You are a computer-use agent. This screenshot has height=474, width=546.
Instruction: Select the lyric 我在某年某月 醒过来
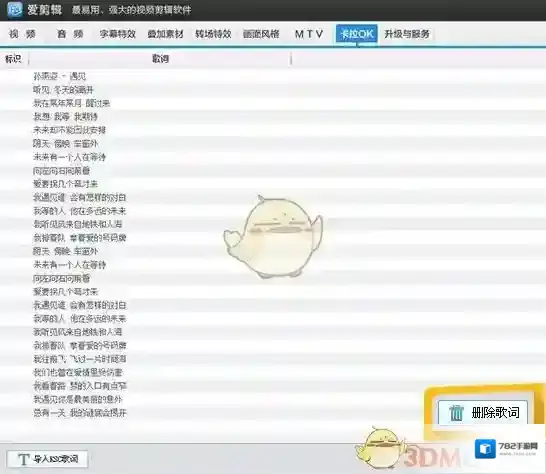[72, 103]
